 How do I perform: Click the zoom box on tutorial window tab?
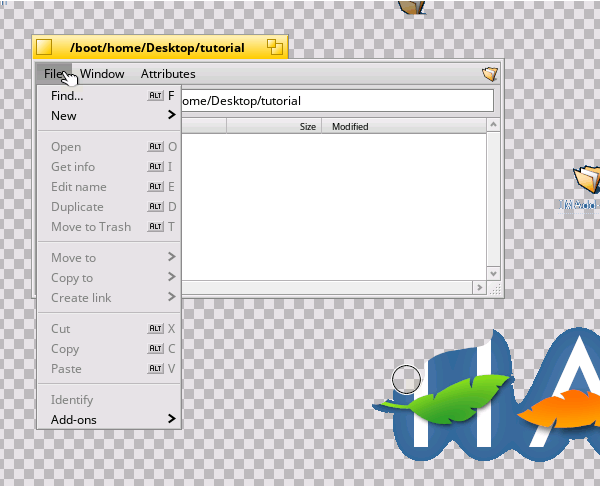point(274,48)
